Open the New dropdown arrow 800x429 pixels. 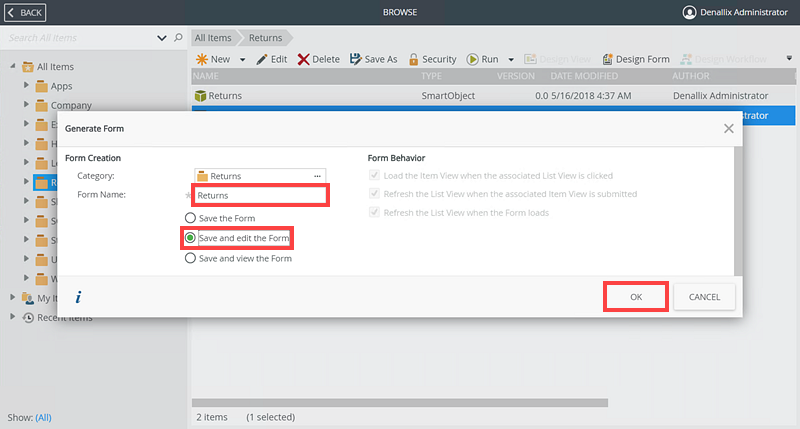click(242, 60)
